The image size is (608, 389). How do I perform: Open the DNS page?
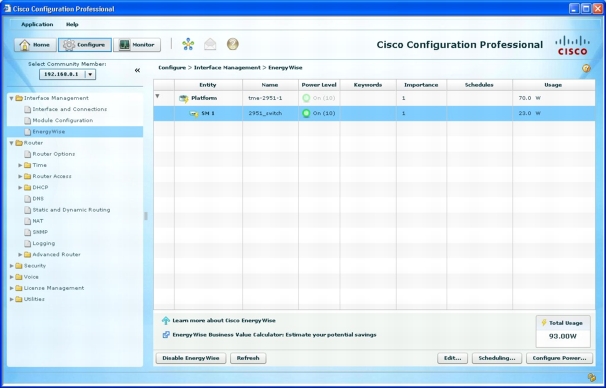click(38, 199)
